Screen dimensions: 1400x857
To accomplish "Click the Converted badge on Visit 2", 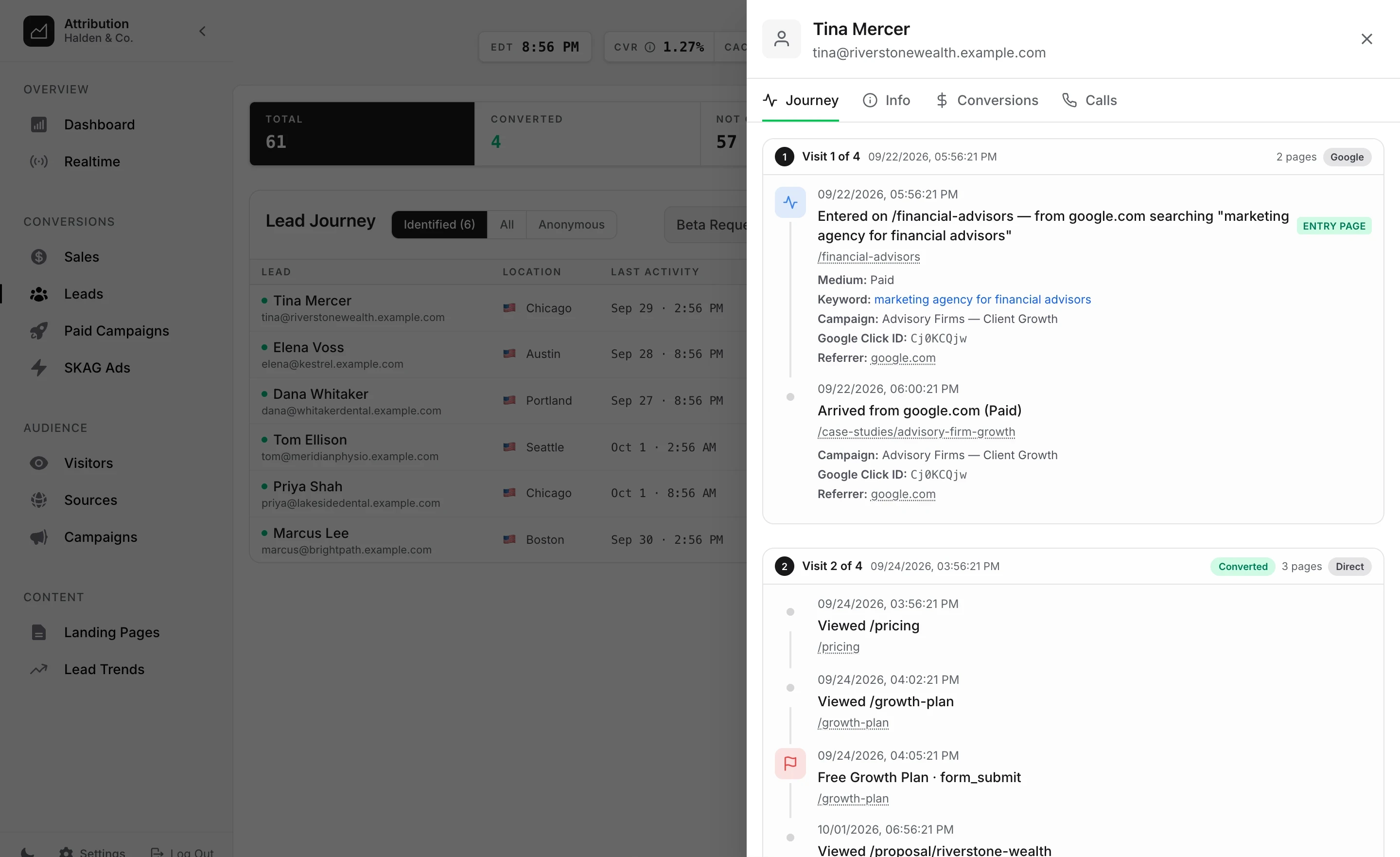I will (1242, 567).
